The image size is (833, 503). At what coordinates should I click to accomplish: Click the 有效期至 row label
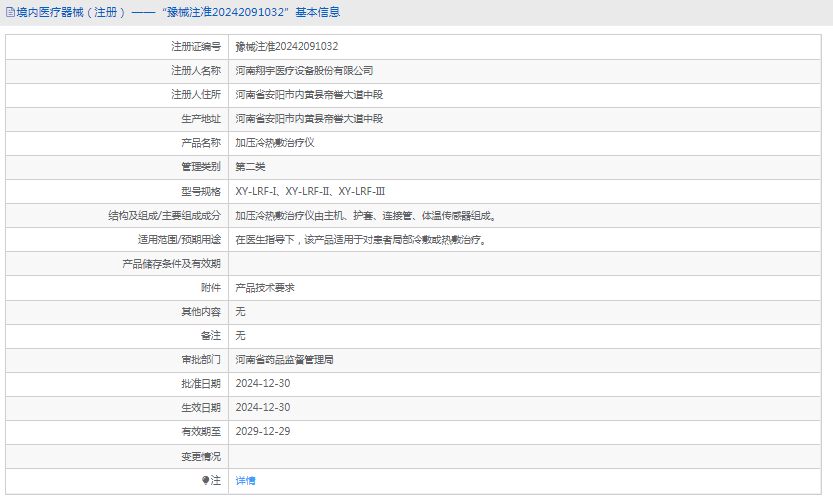pyautogui.click(x=201, y=431)
